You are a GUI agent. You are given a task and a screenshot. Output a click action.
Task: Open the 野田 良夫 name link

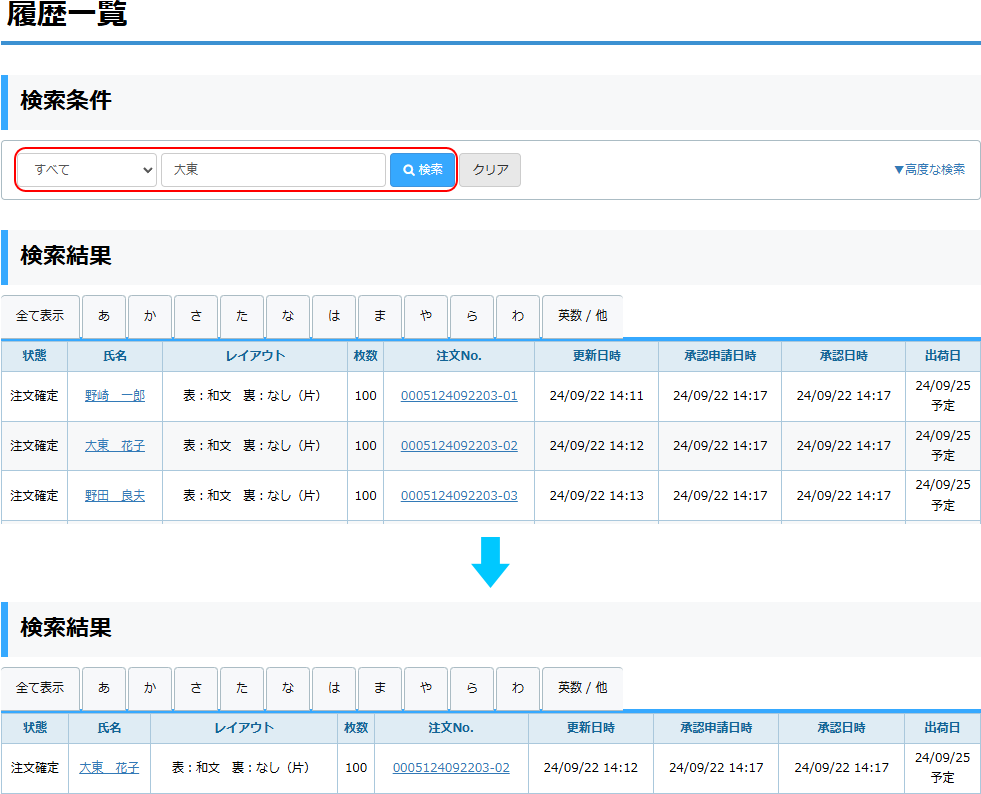click(115, 496)
